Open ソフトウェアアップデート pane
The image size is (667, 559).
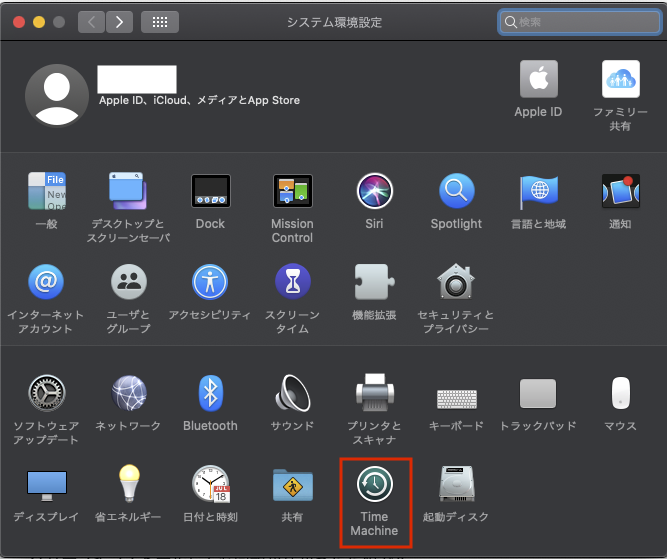coord(46,393)
